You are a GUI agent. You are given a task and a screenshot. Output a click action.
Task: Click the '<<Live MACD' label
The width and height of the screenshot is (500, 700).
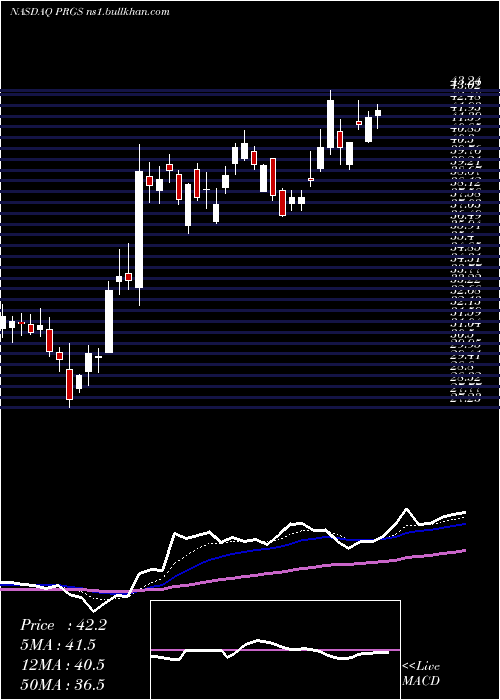(421, 673)
